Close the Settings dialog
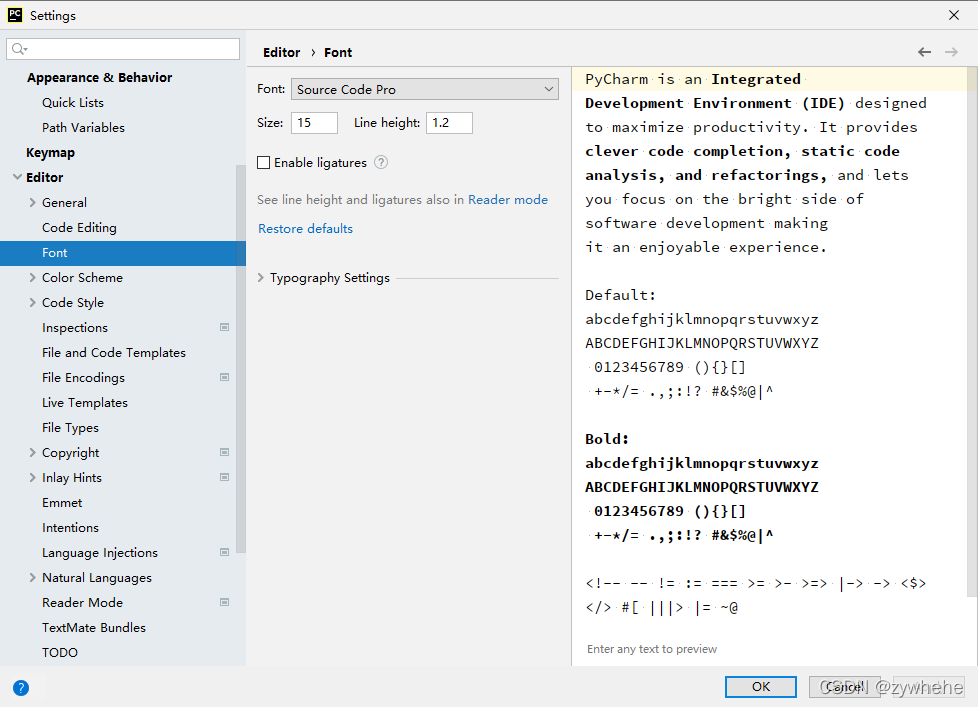Image resolution: width=978 pixels, height=707 pixels. pos(954,15)
